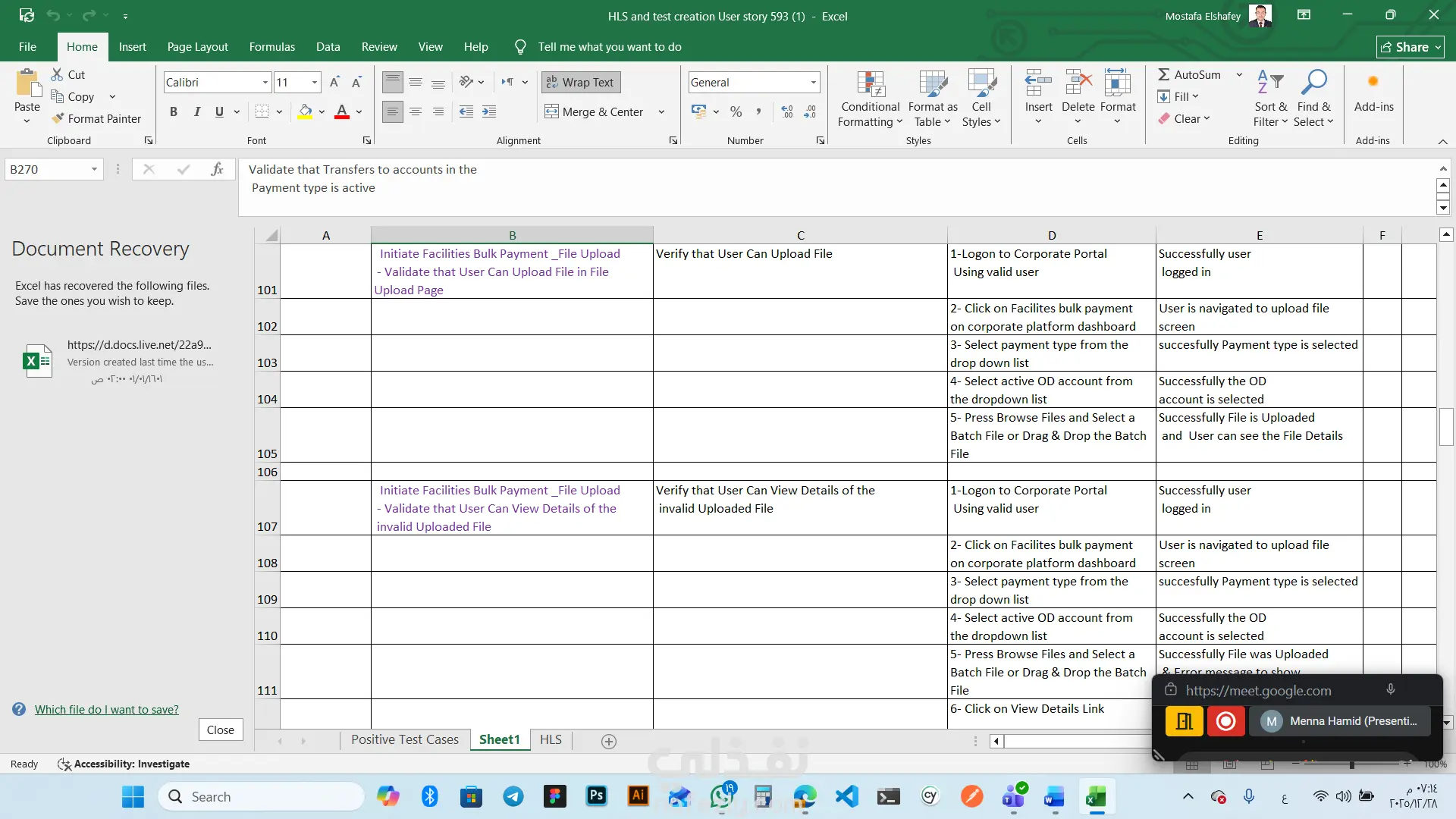The height and width of the screenshot is (819, 1456).
Task: Open the Formulas ribbon tab
Action: pos(271,46)
